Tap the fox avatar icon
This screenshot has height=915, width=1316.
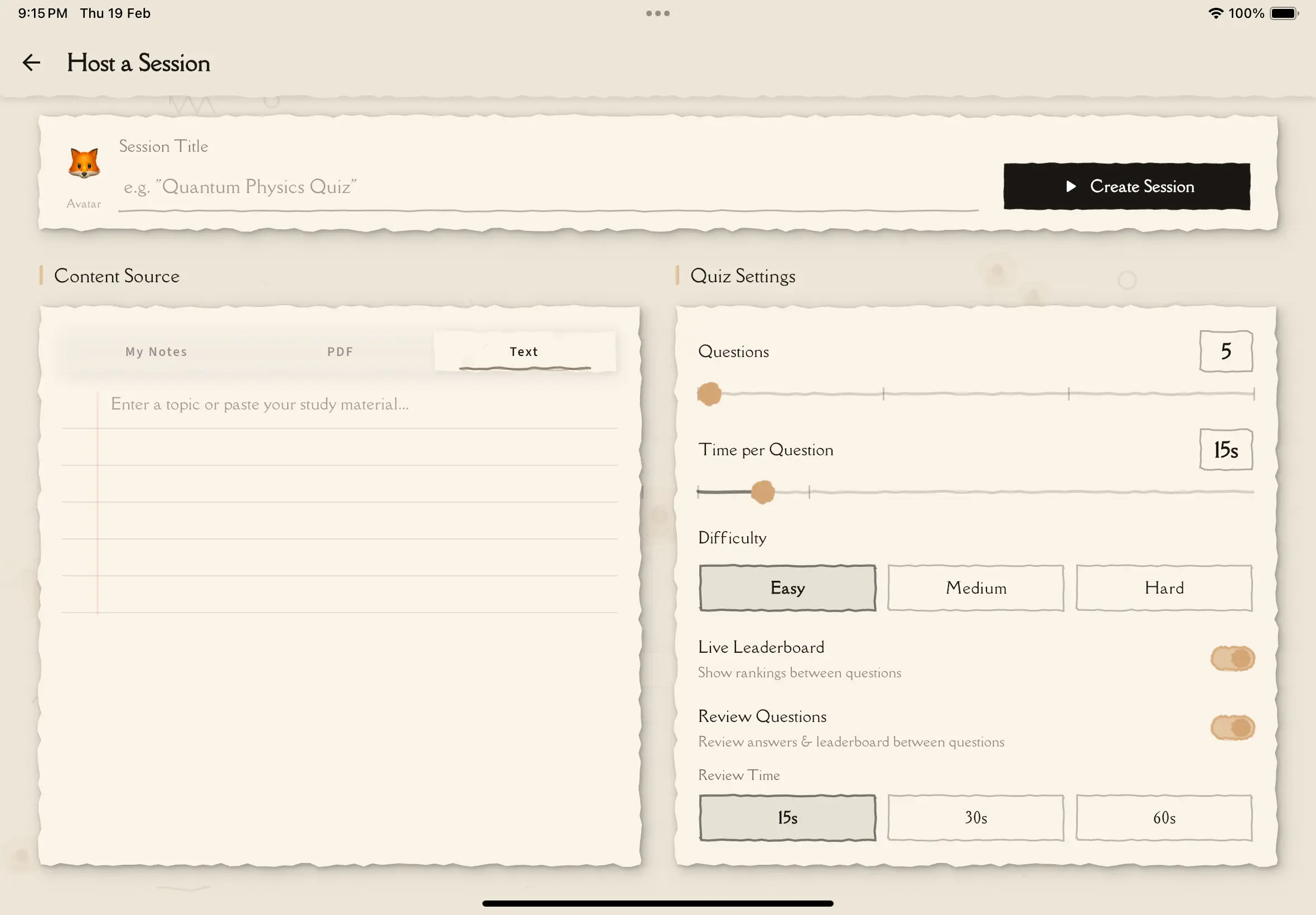pyautogui.click(x=84, y=164)
